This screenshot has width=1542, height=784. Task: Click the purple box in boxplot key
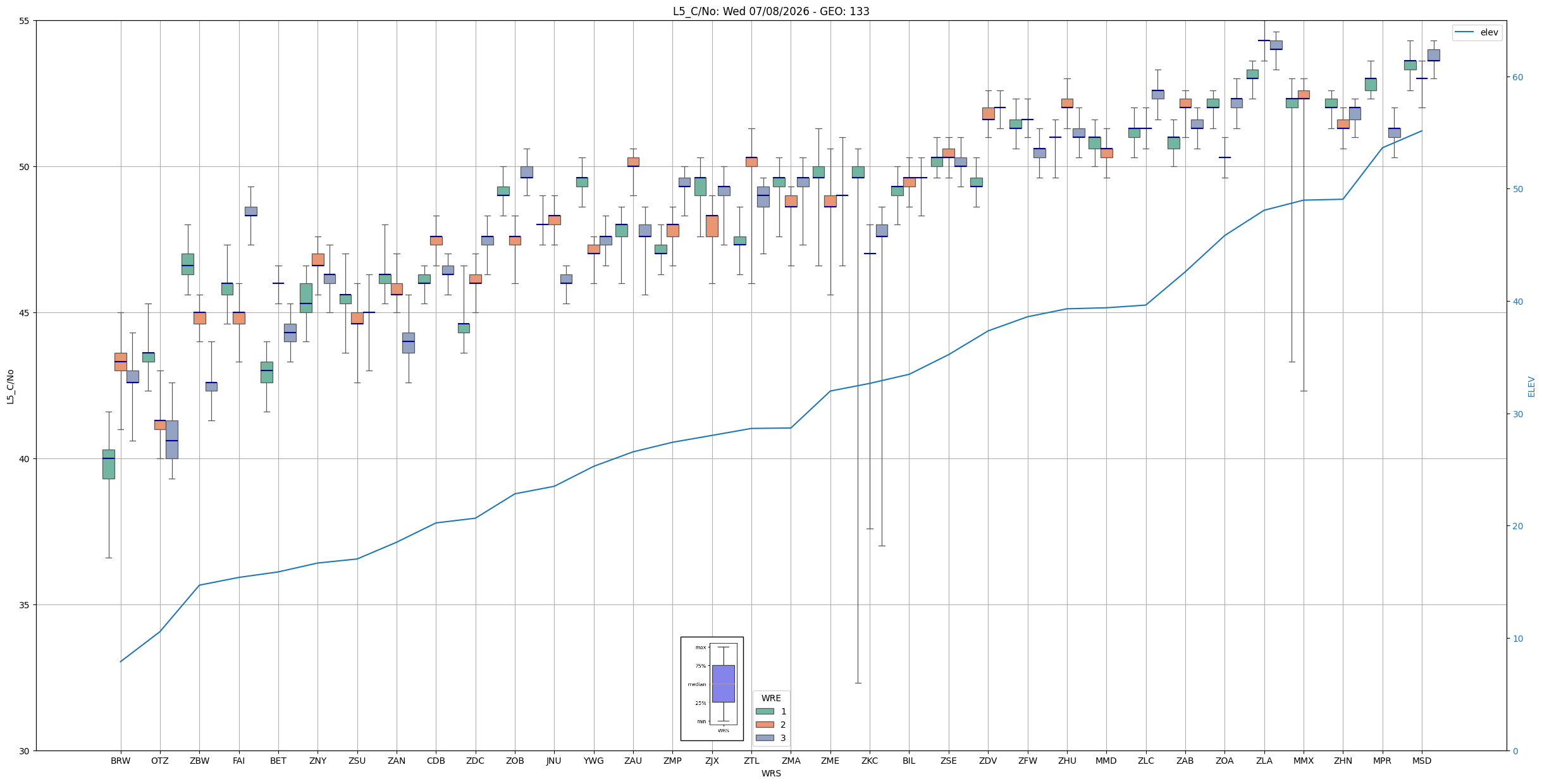click(724, 683)
